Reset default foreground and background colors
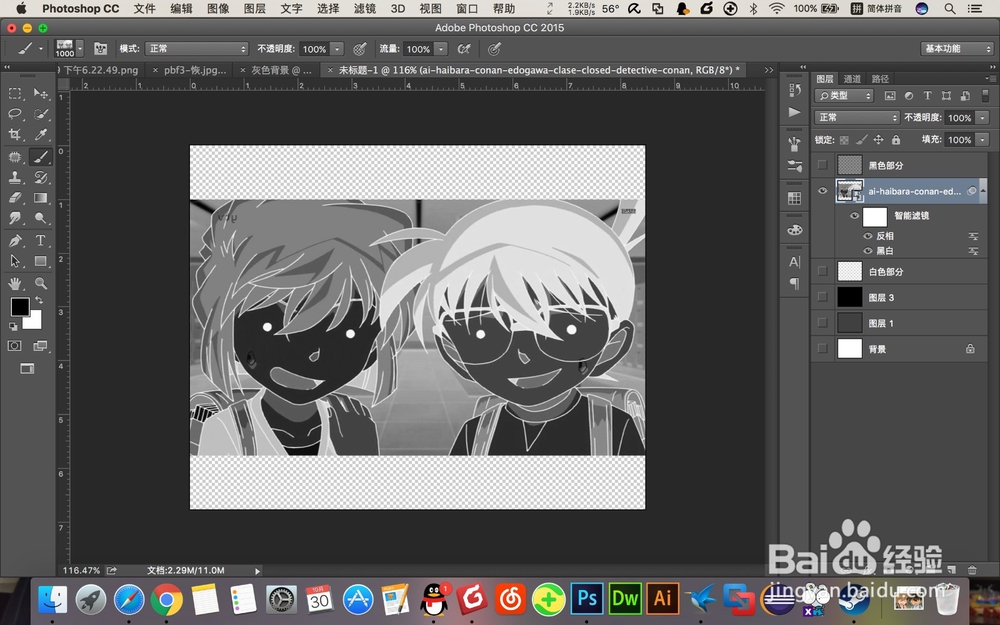Screen dimensions: 1000x625 point(13,327)
